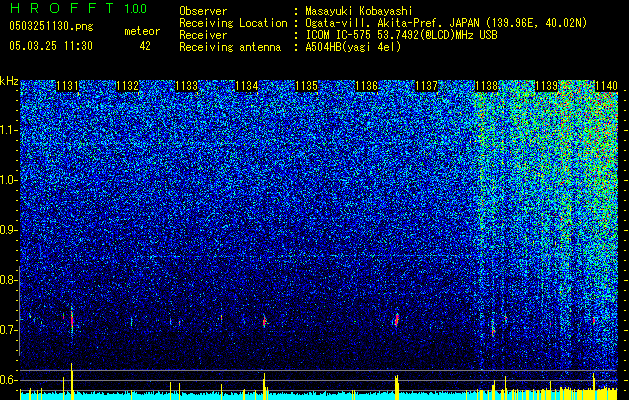Click the A504HB(yagi 4el) antenna text
Image resolution: width=629 pixels, height=400 pixels.
tap(353, 47)
